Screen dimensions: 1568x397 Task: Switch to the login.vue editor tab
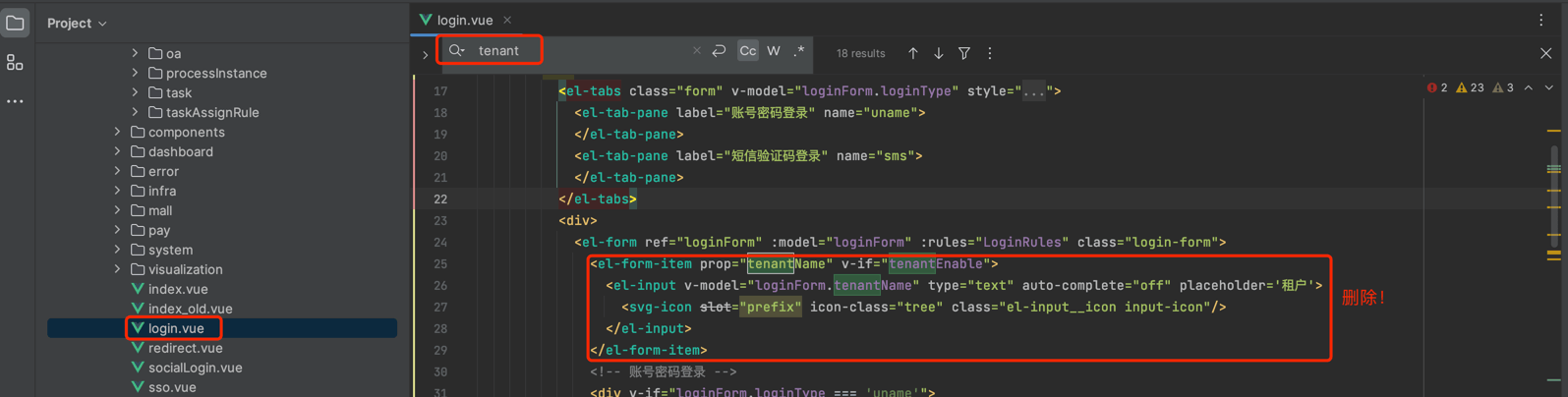click(x=464, y=20)
